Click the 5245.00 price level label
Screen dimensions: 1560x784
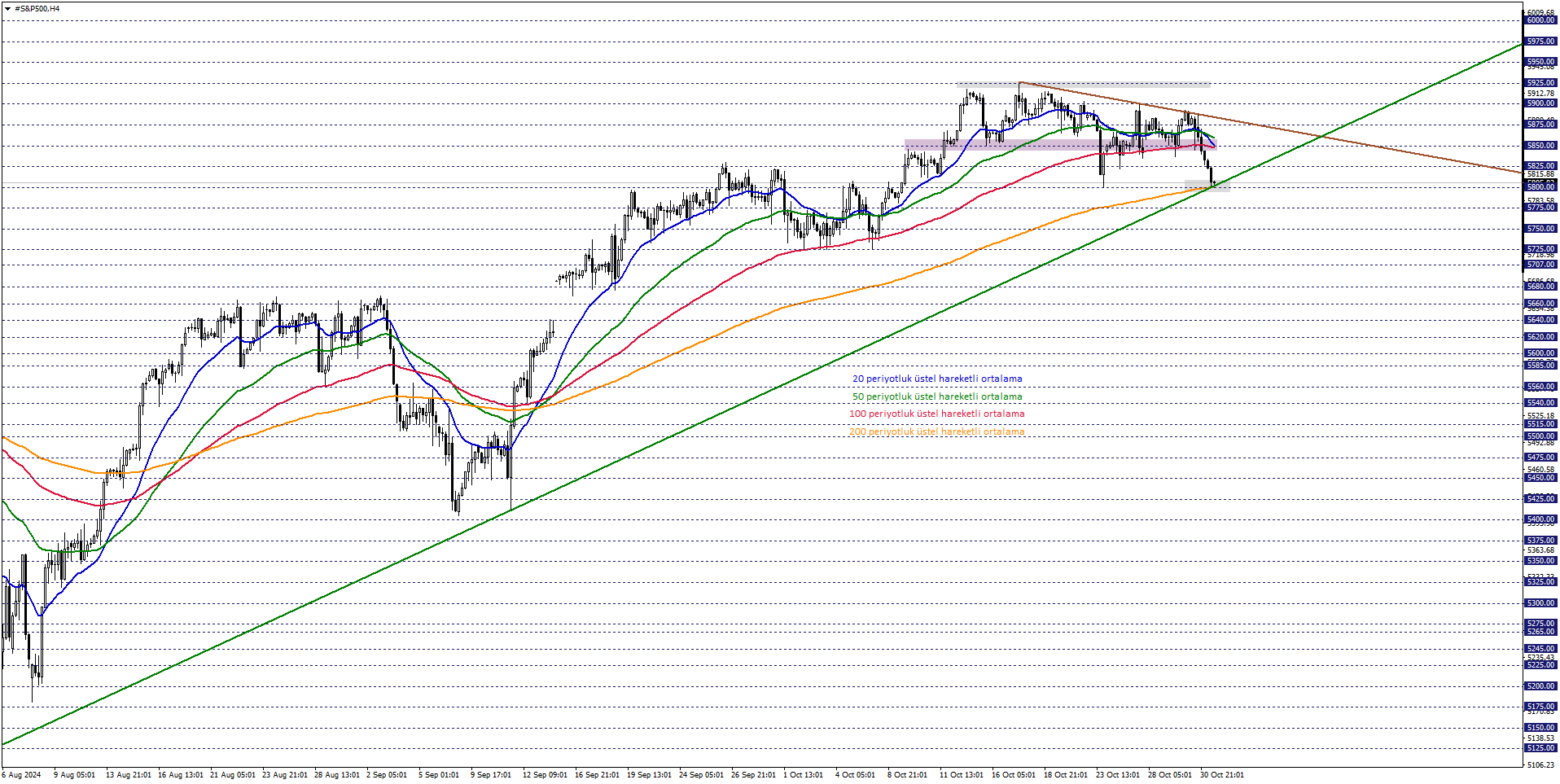coord(1540,649)
